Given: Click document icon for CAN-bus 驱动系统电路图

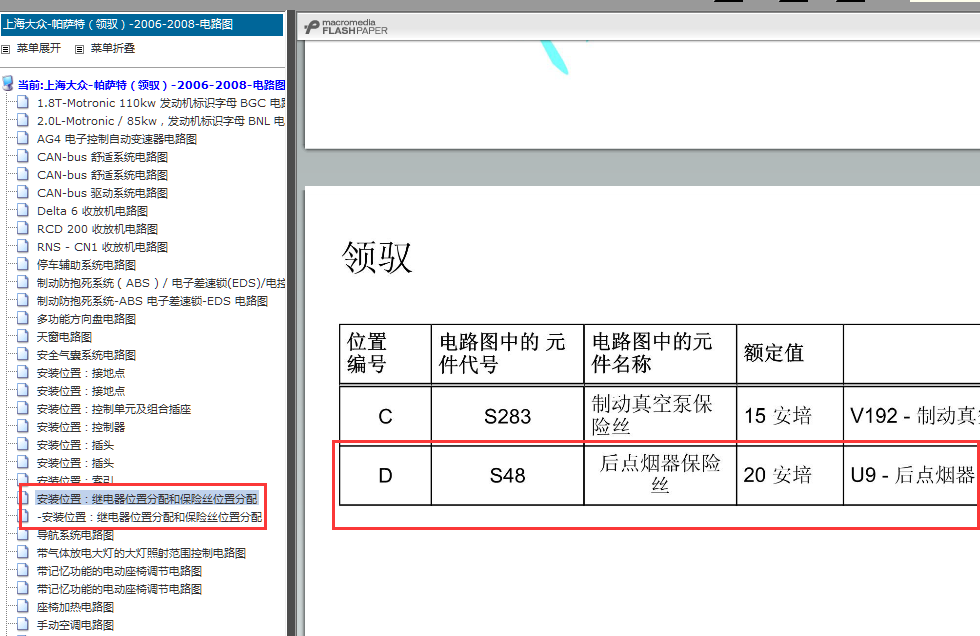Looking at the screenshot, I should tap(23, 192).
